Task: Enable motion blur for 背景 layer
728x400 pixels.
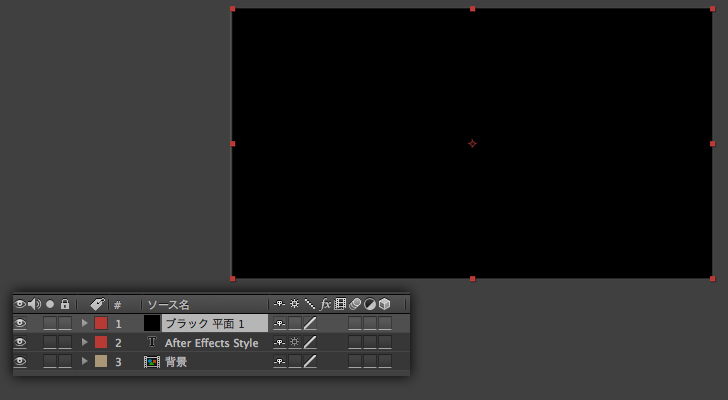Action: coord(355,361)
